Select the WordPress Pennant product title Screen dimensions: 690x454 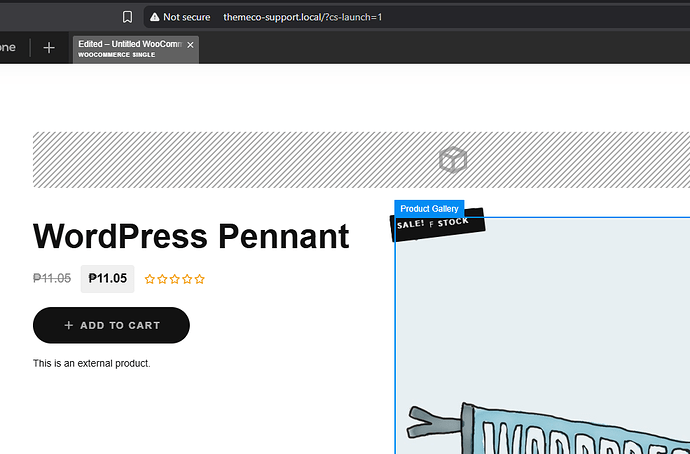pos(191,237)
